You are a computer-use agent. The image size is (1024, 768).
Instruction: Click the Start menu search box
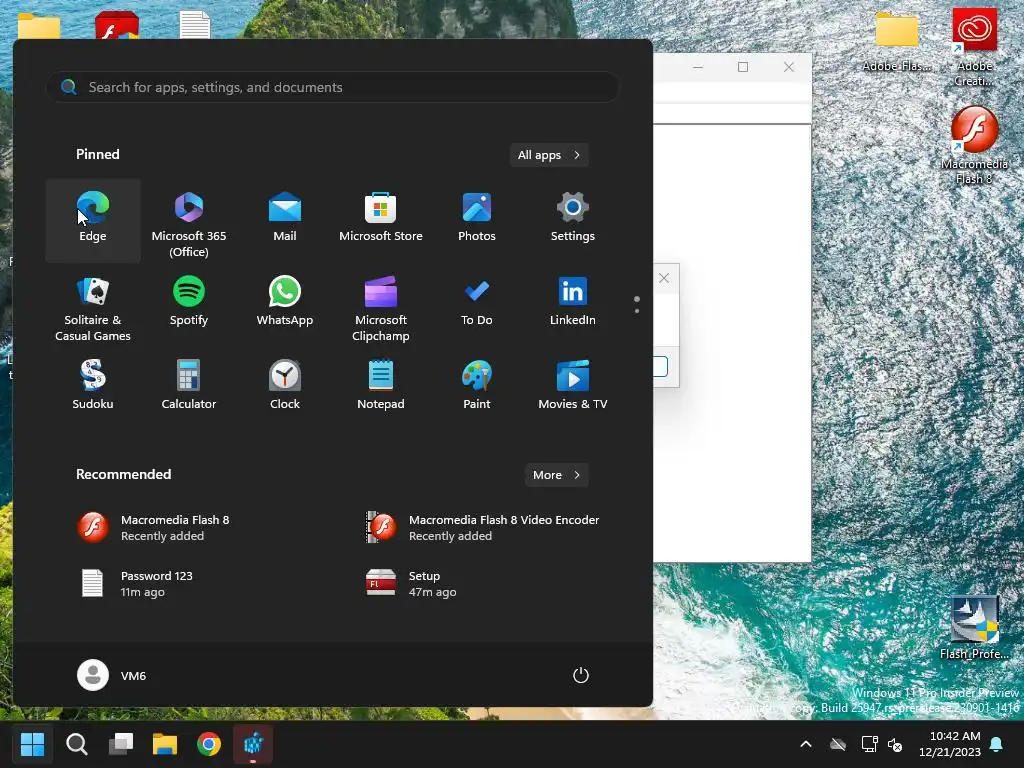pyautogui.click(x=332, y=87)
